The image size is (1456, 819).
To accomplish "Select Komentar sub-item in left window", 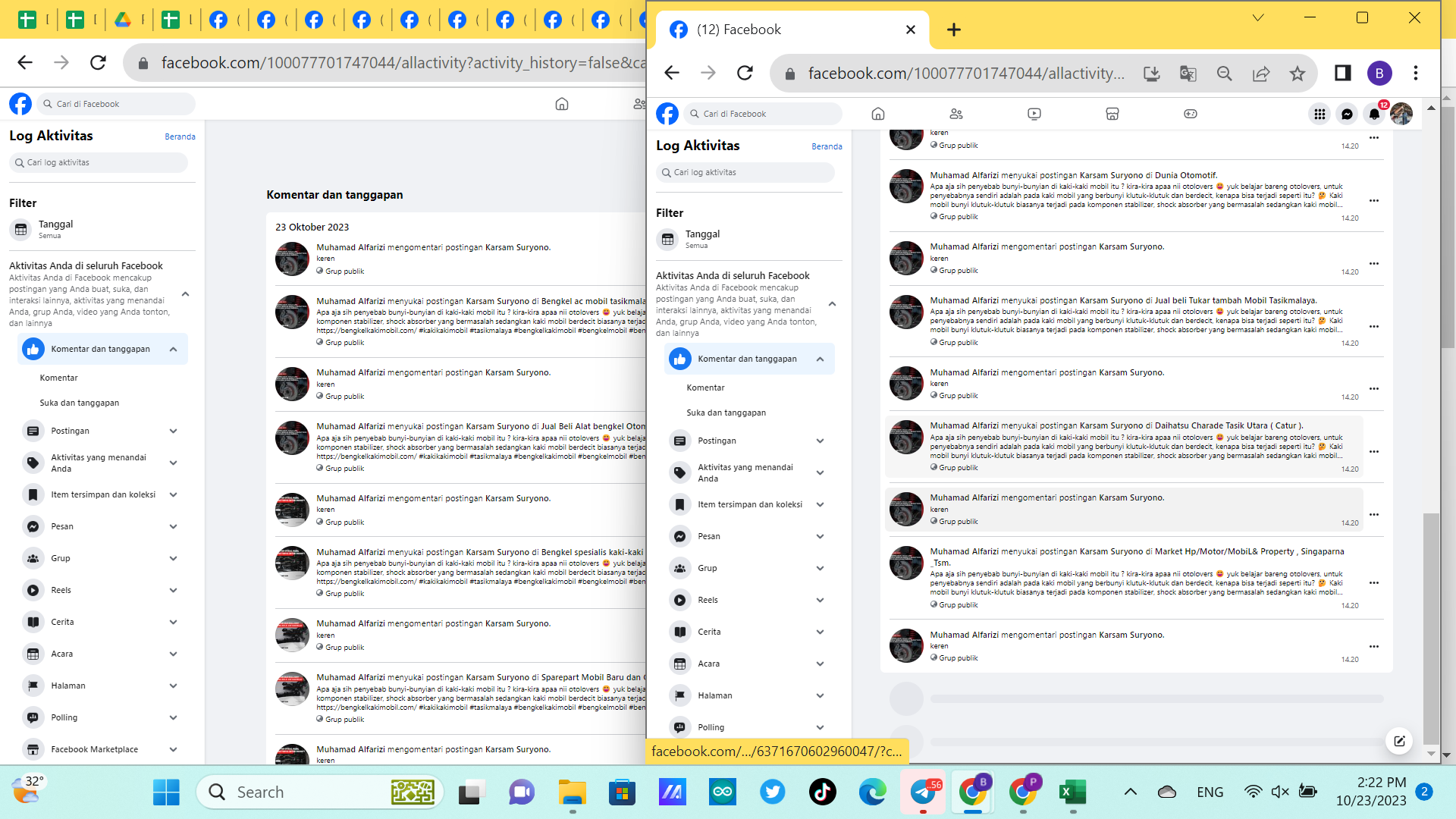I will tap(59, 378).
